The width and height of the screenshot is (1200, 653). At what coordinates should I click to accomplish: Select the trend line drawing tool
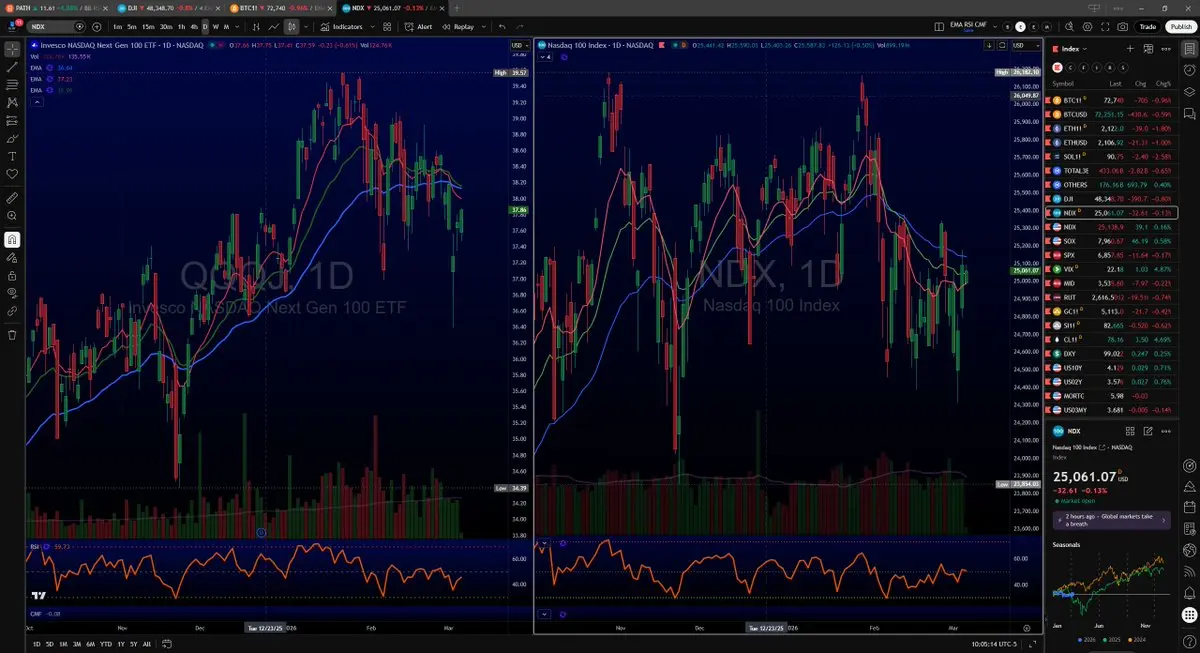pos(12,66)
